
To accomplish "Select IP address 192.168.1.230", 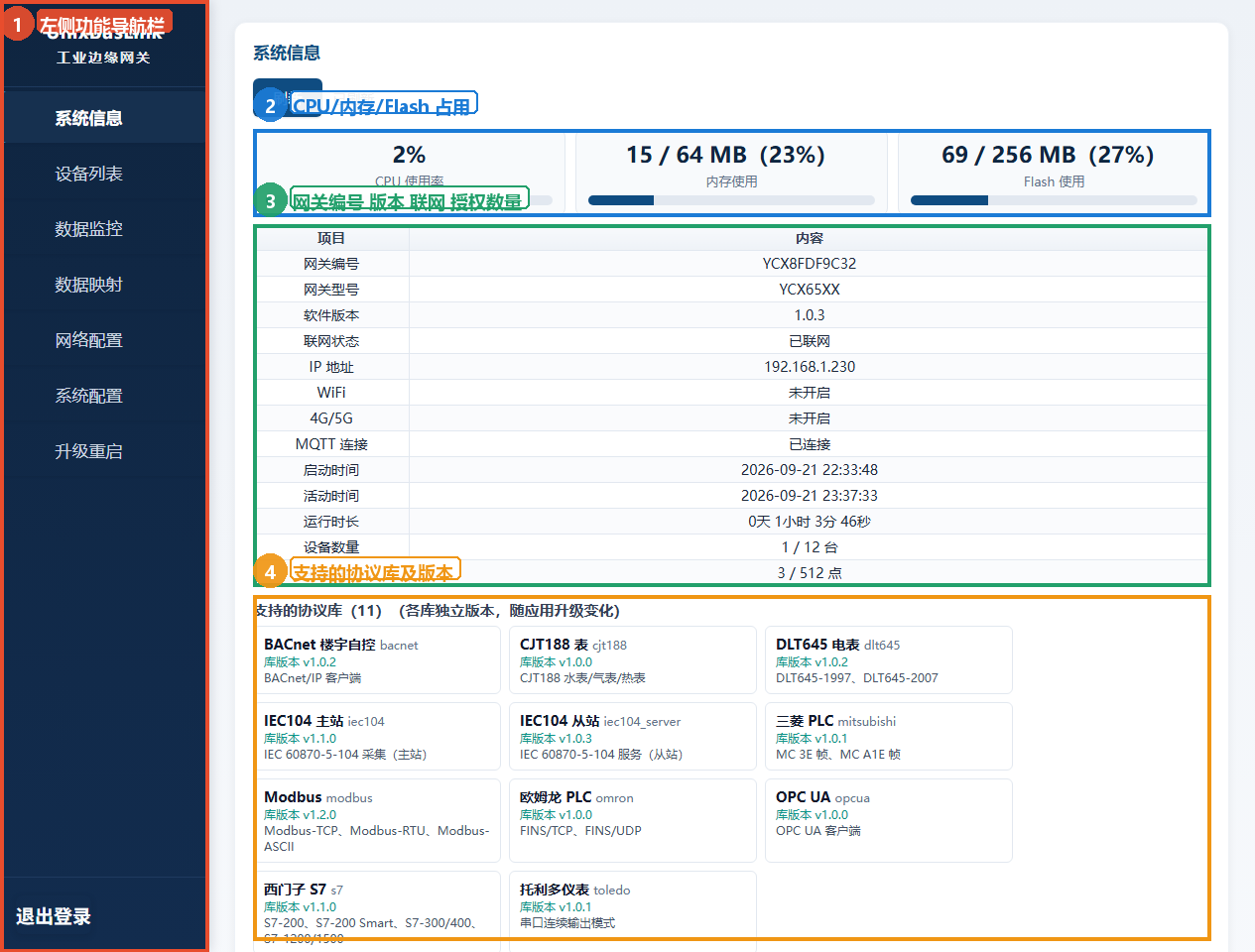I will click(810, 367).
